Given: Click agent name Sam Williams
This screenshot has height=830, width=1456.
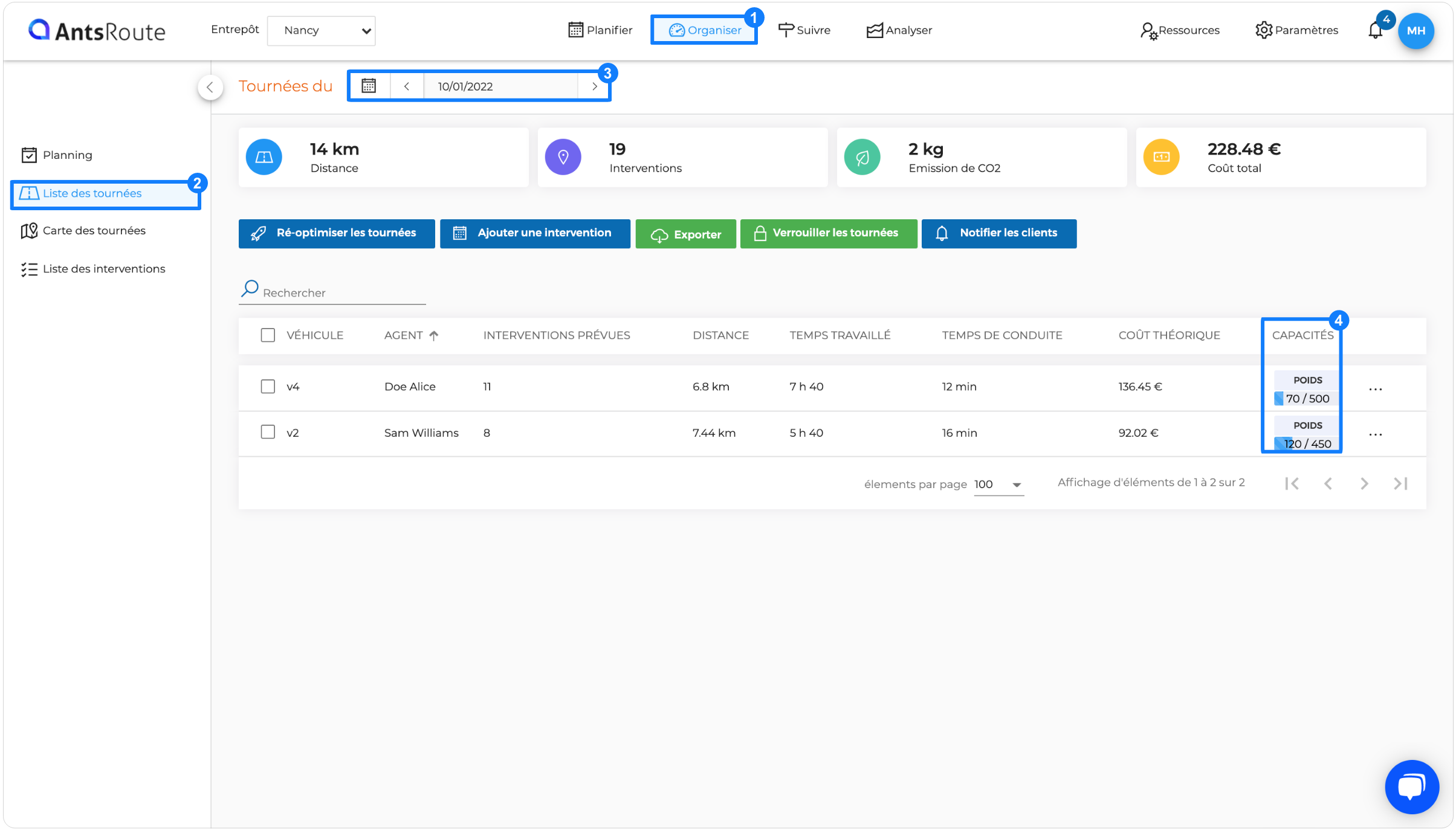Looking at the screenshot, I should (421, 433).
